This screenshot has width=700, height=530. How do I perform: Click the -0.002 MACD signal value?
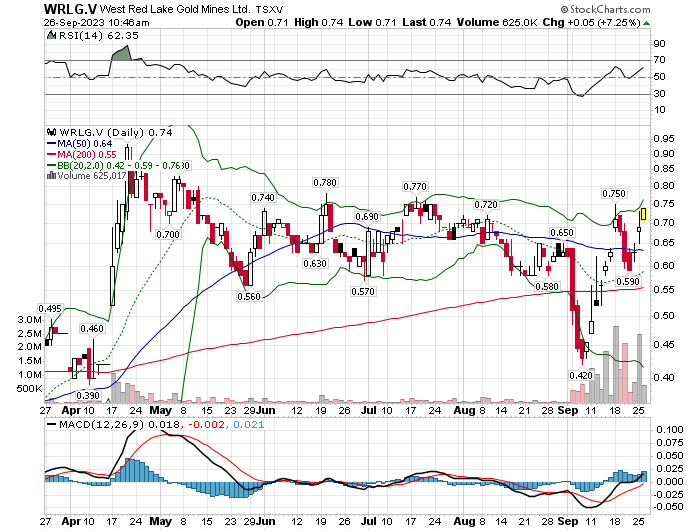207,424
